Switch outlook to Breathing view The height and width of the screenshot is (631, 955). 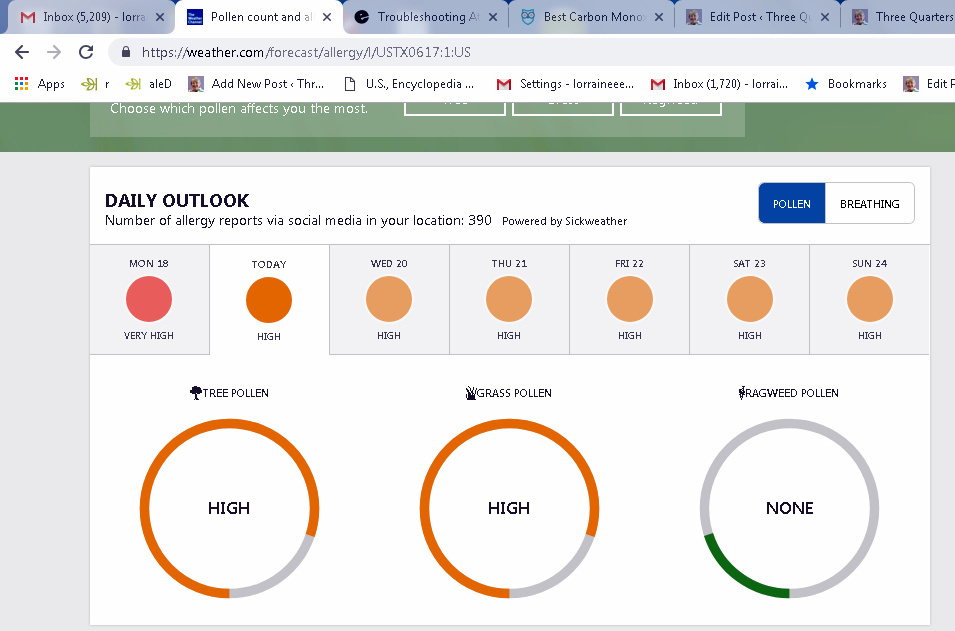(x=869, y=204)
